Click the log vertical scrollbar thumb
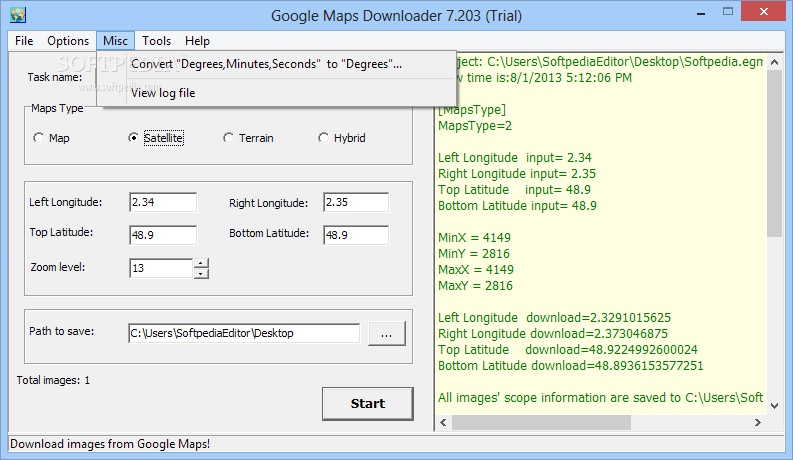793x460 pixels. (x=774, y=153)
